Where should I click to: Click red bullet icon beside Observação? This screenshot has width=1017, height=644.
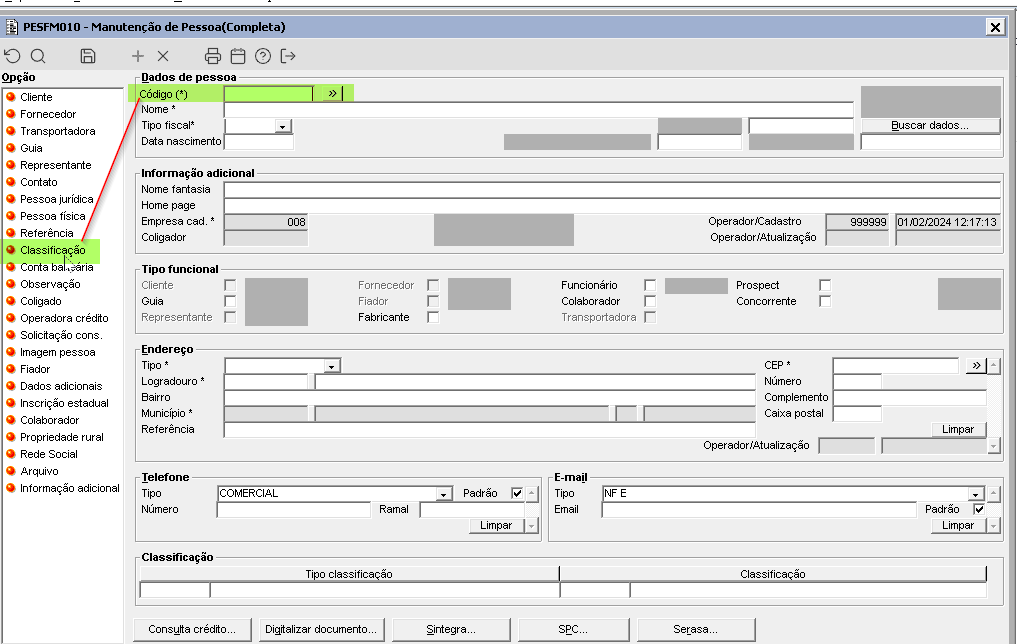pos(11,284)
